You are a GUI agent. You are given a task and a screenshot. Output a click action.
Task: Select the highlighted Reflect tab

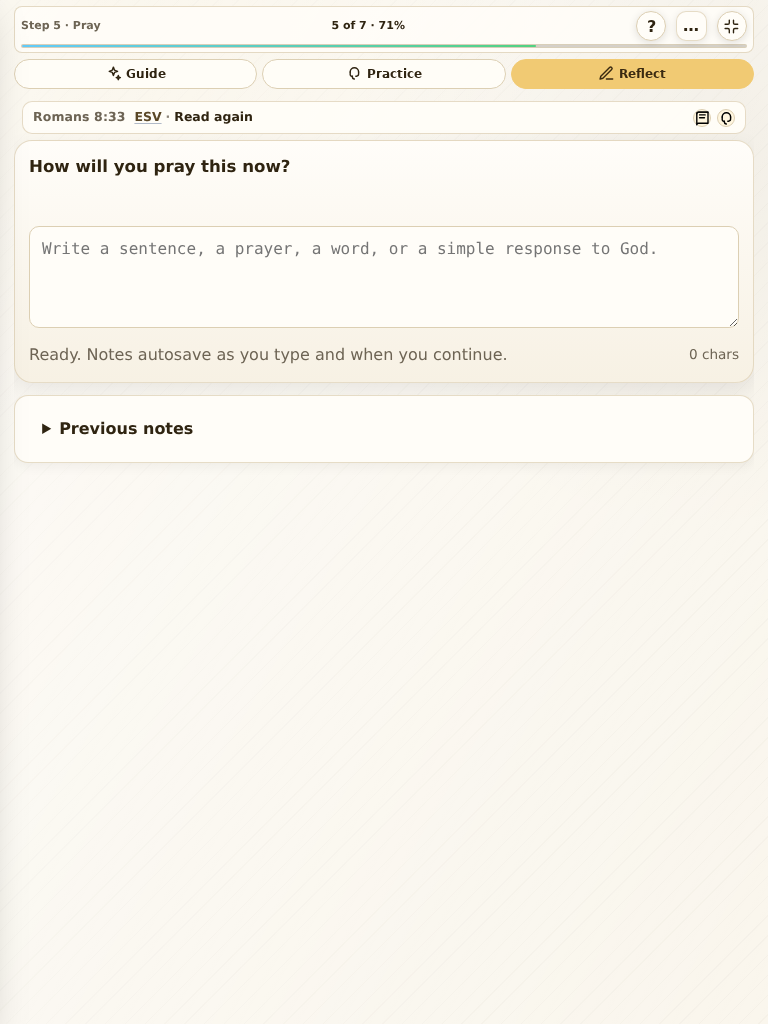[632, 74]
